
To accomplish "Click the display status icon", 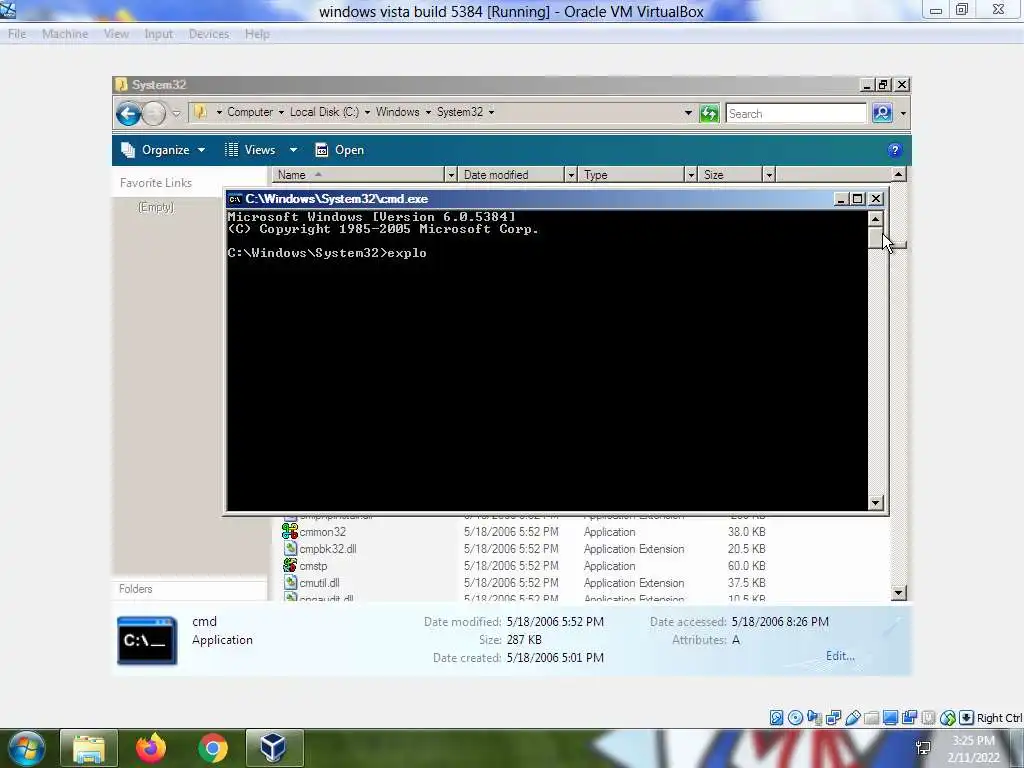I will coord(890,718).
